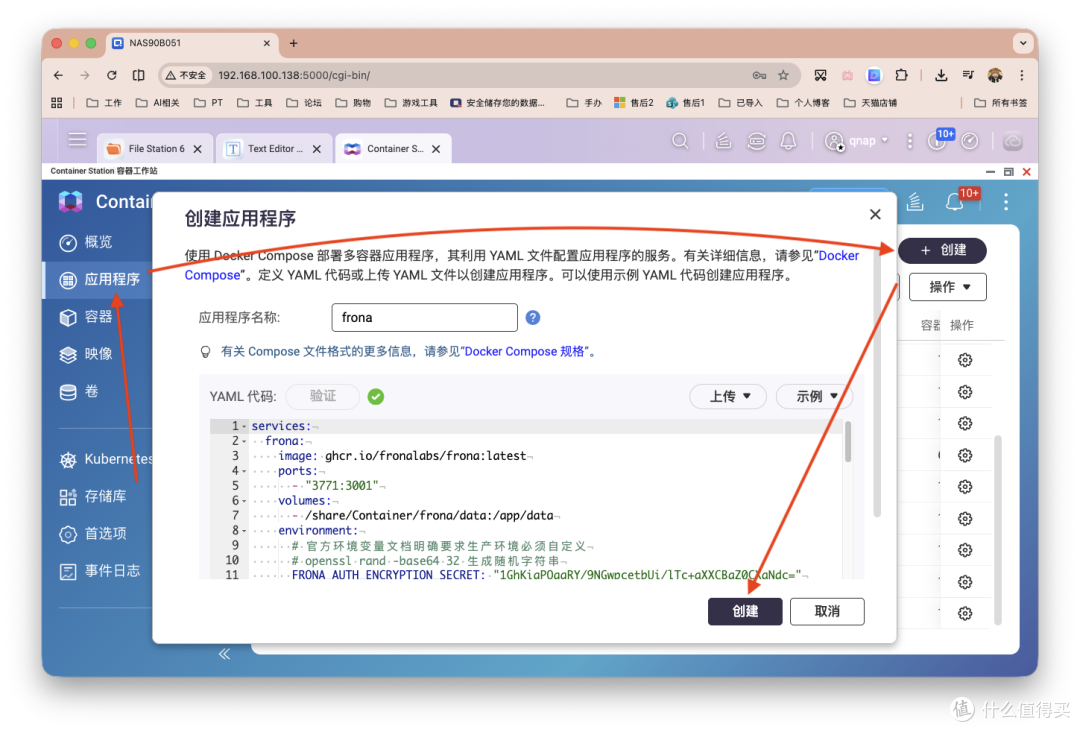Open Container Station task stack icon
Image resolution: width=1080 pixels, height=732 pixels.
click(915, 202)
